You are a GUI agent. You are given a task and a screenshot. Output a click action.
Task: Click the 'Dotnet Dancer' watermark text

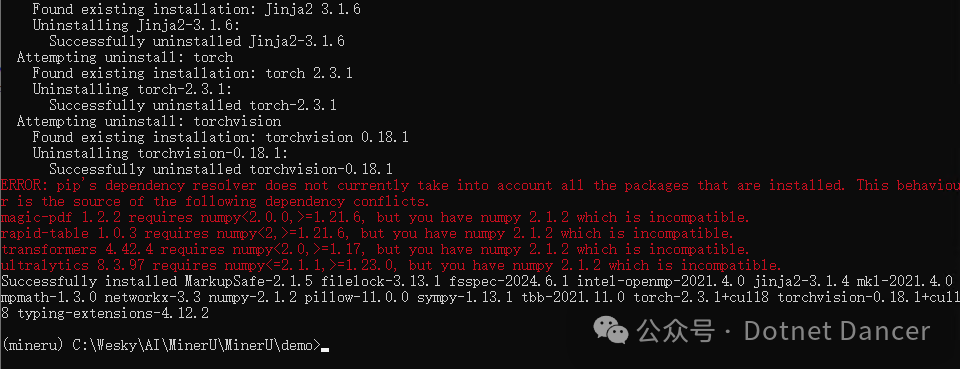[x=837, y=331]
